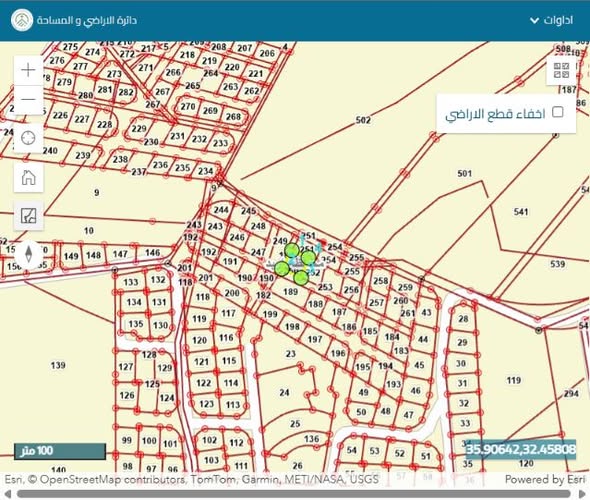Image resolution: width=590 pixels, height=500 pixels.
Task: Click parcel number 239
Action: pyautogui.click(x=82, y=155)
